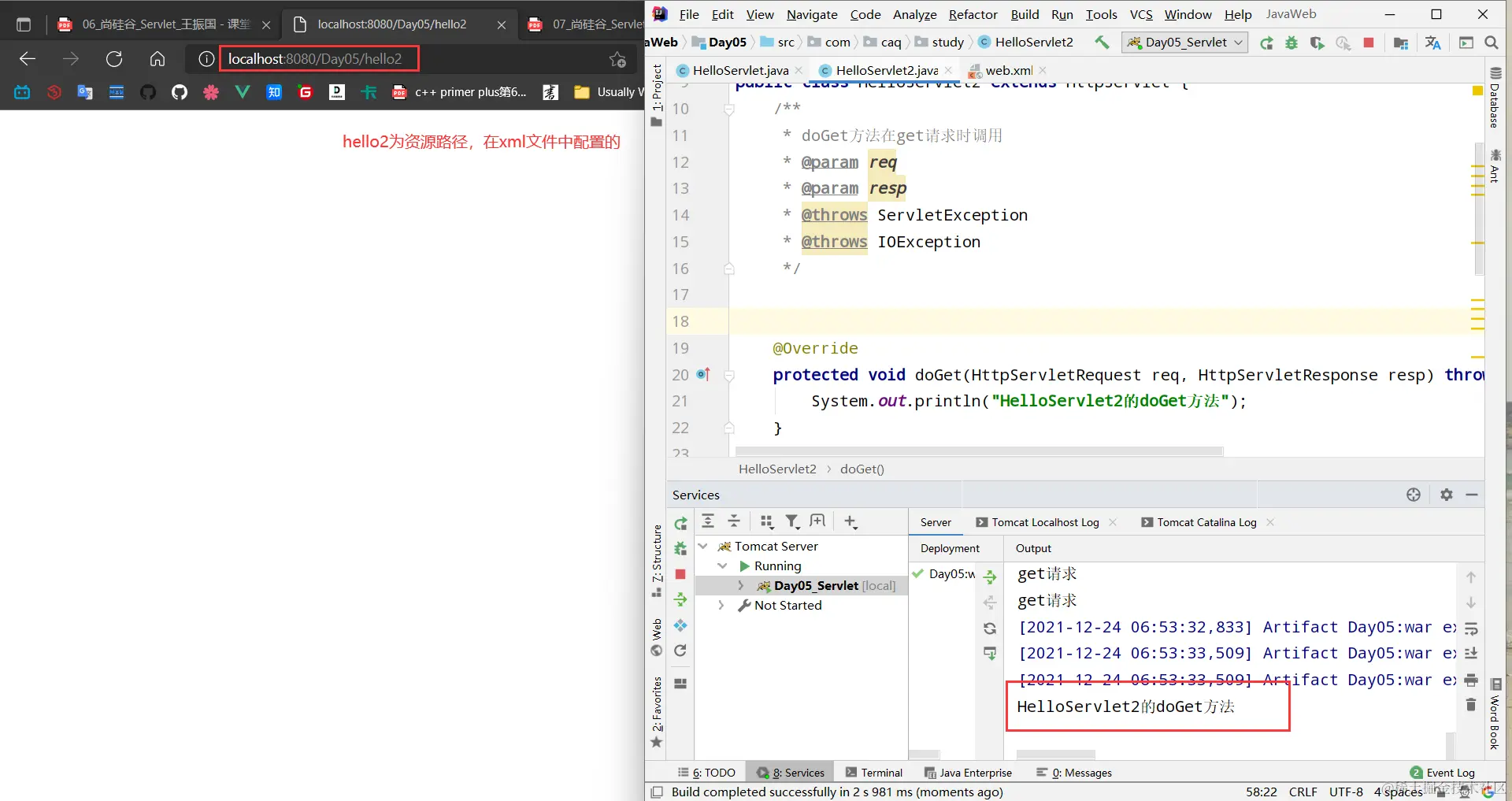Open the Tomcat Catalina Log tab
This screenshot has width=1512, height=801.
click(x=1206, y=522)
